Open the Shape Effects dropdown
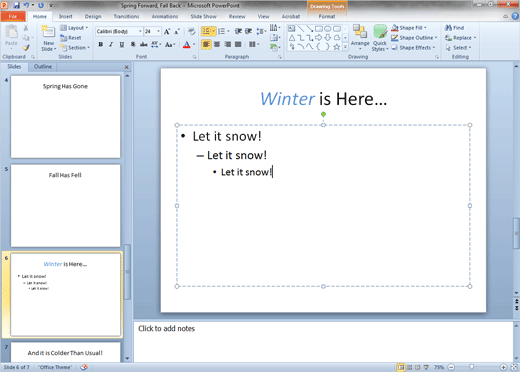This screenshot has width=520, height=372. (413, 48)
